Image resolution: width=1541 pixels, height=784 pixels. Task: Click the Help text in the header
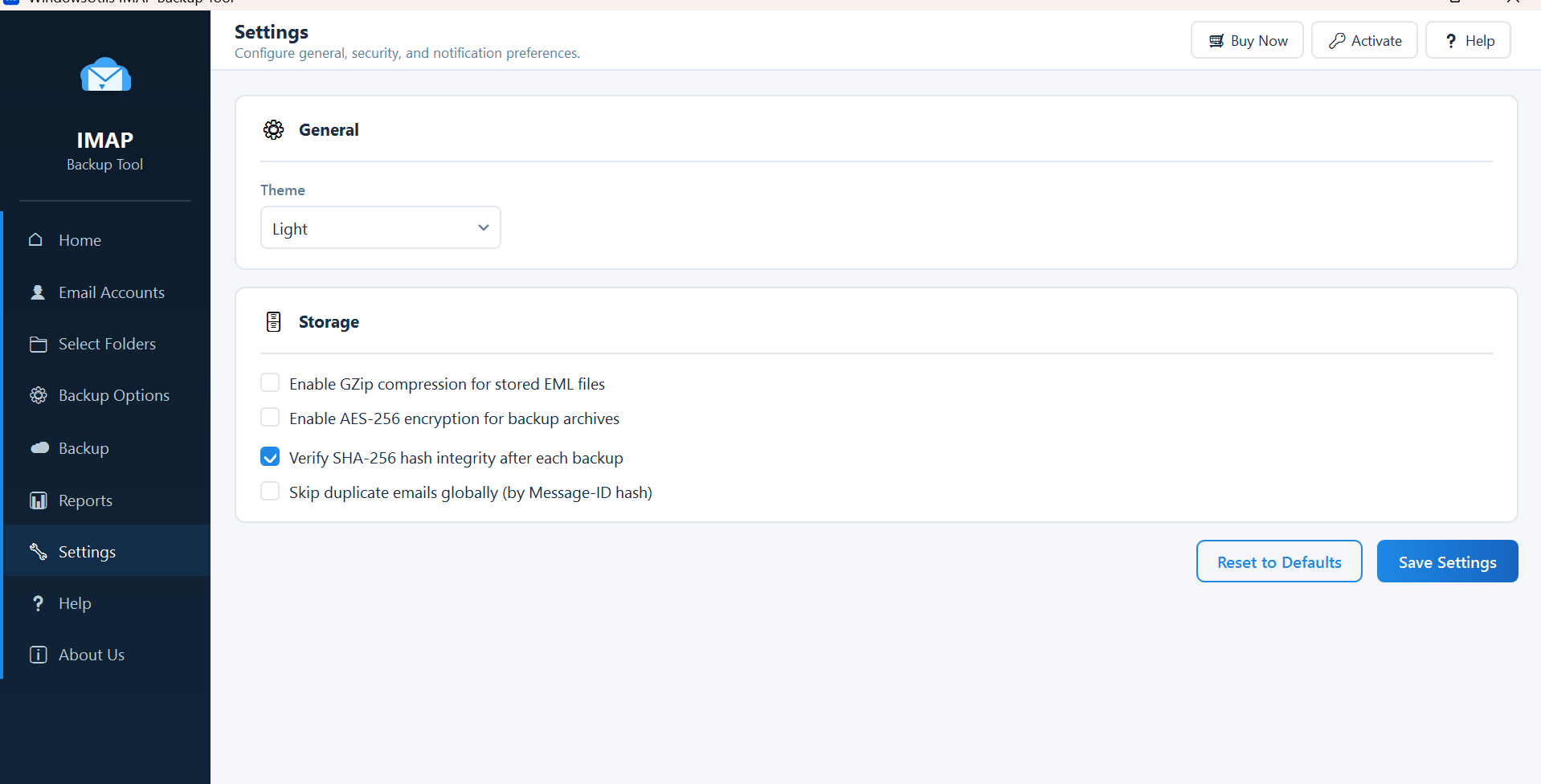(x=1480, y=41)
